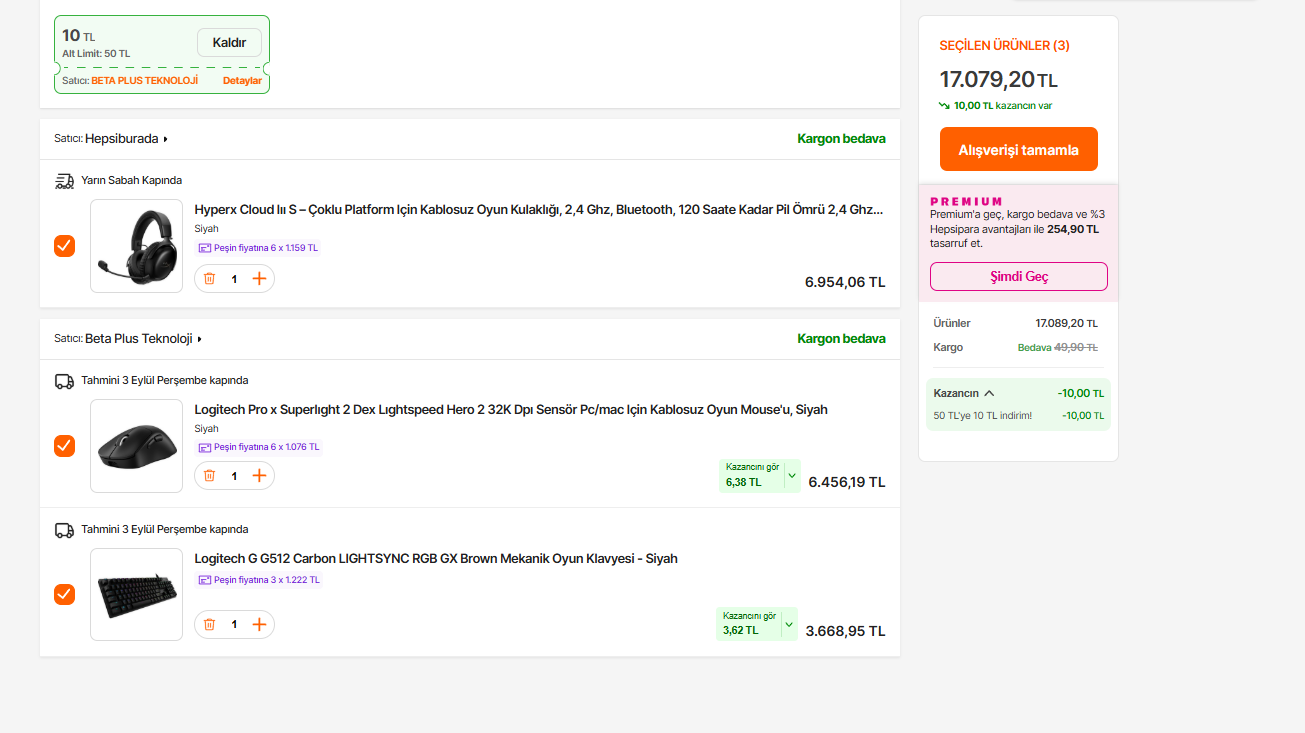
Task: Delete the HyperX Cloud headset from cart
Action: pyautogui.click(x=209, y=279)
